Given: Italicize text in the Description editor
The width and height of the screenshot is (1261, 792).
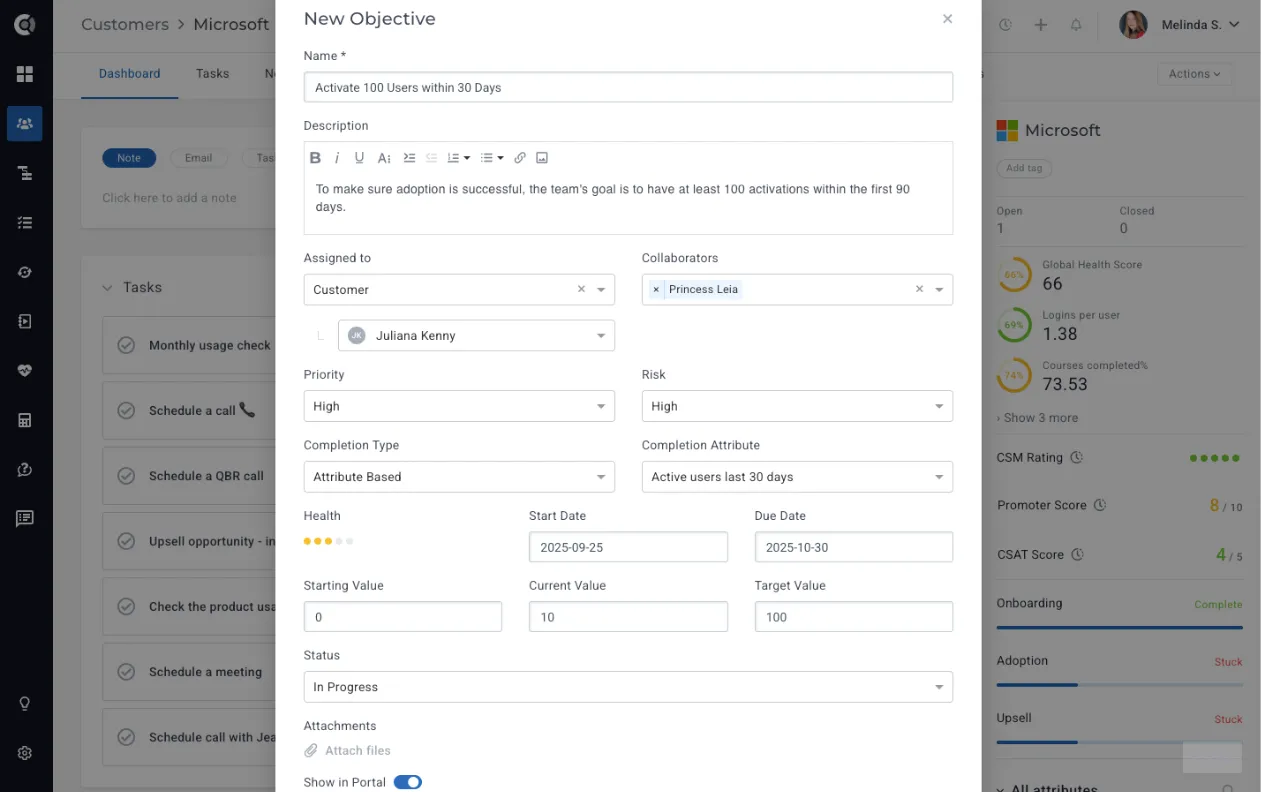Looking at the screenshot, I should point(337,158).
